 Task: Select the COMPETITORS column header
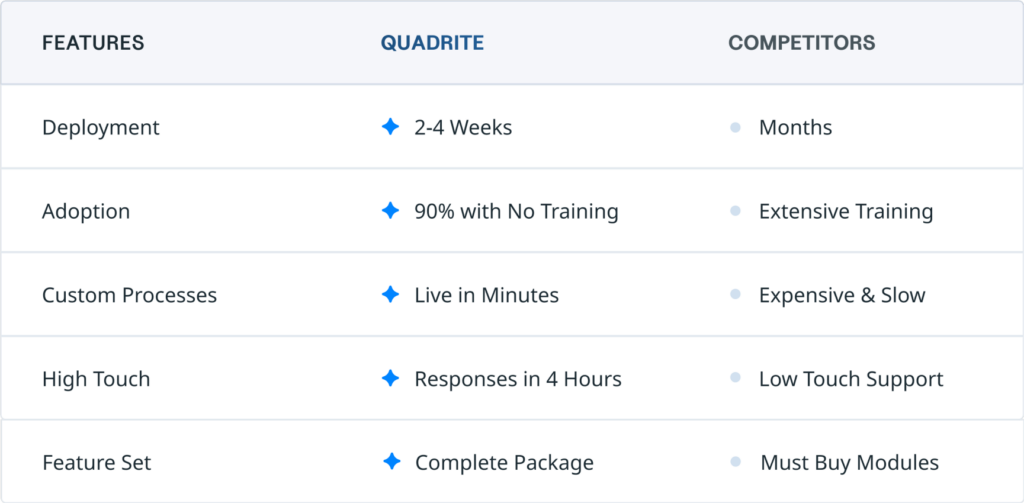tap(802, 43)
